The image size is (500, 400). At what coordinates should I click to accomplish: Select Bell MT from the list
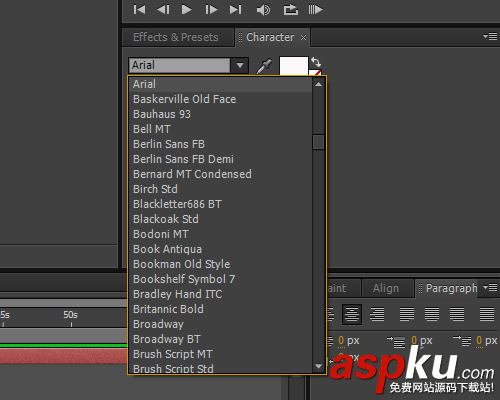220,129
